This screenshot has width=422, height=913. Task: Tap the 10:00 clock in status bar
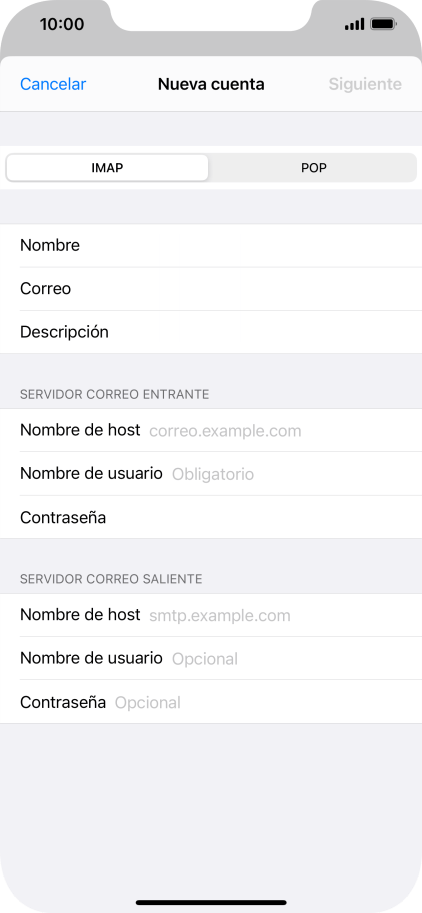click(62, 24)
